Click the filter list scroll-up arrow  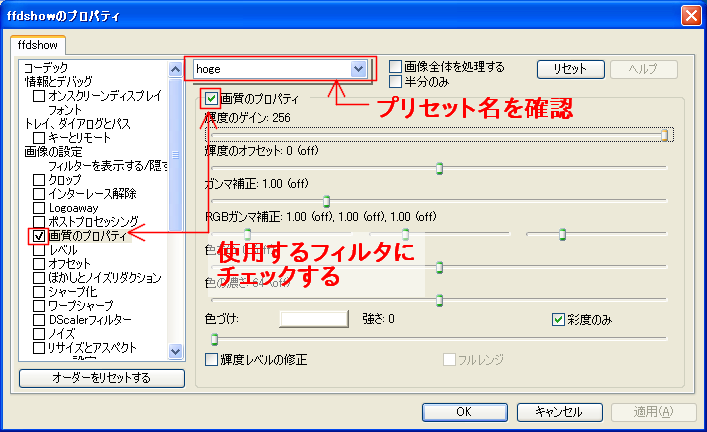pyautogui.click(x=175, y=69)
